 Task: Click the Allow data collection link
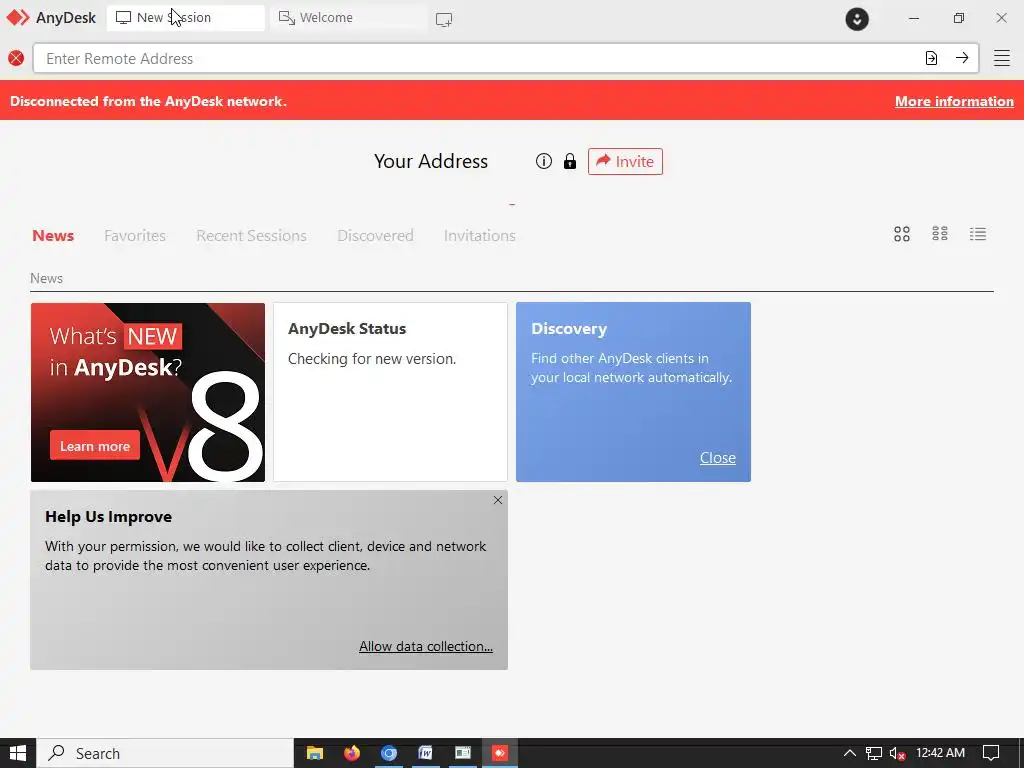click(426, 647)
